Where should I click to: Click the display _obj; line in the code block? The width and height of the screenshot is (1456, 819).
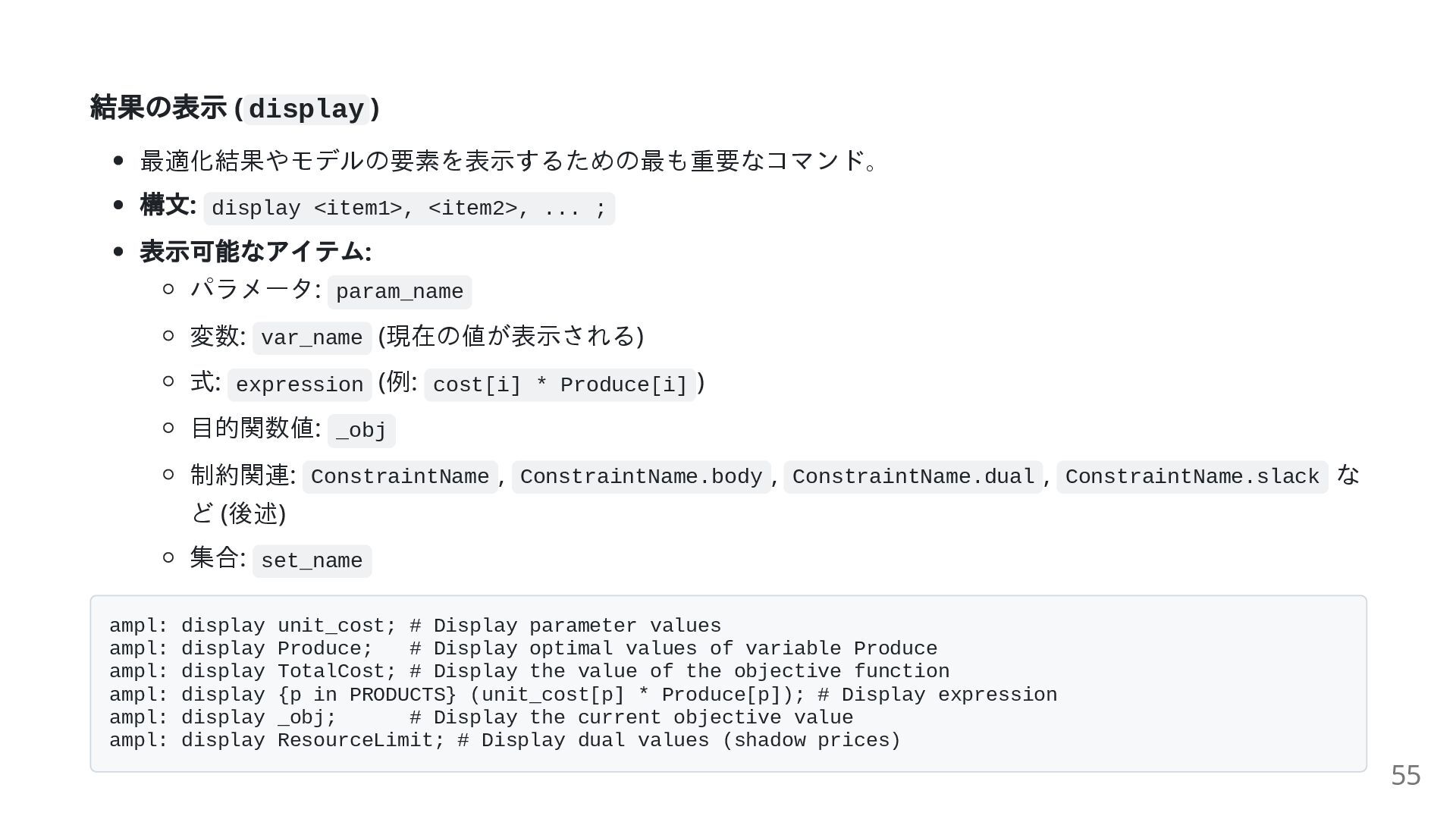[x=481, y=718]
